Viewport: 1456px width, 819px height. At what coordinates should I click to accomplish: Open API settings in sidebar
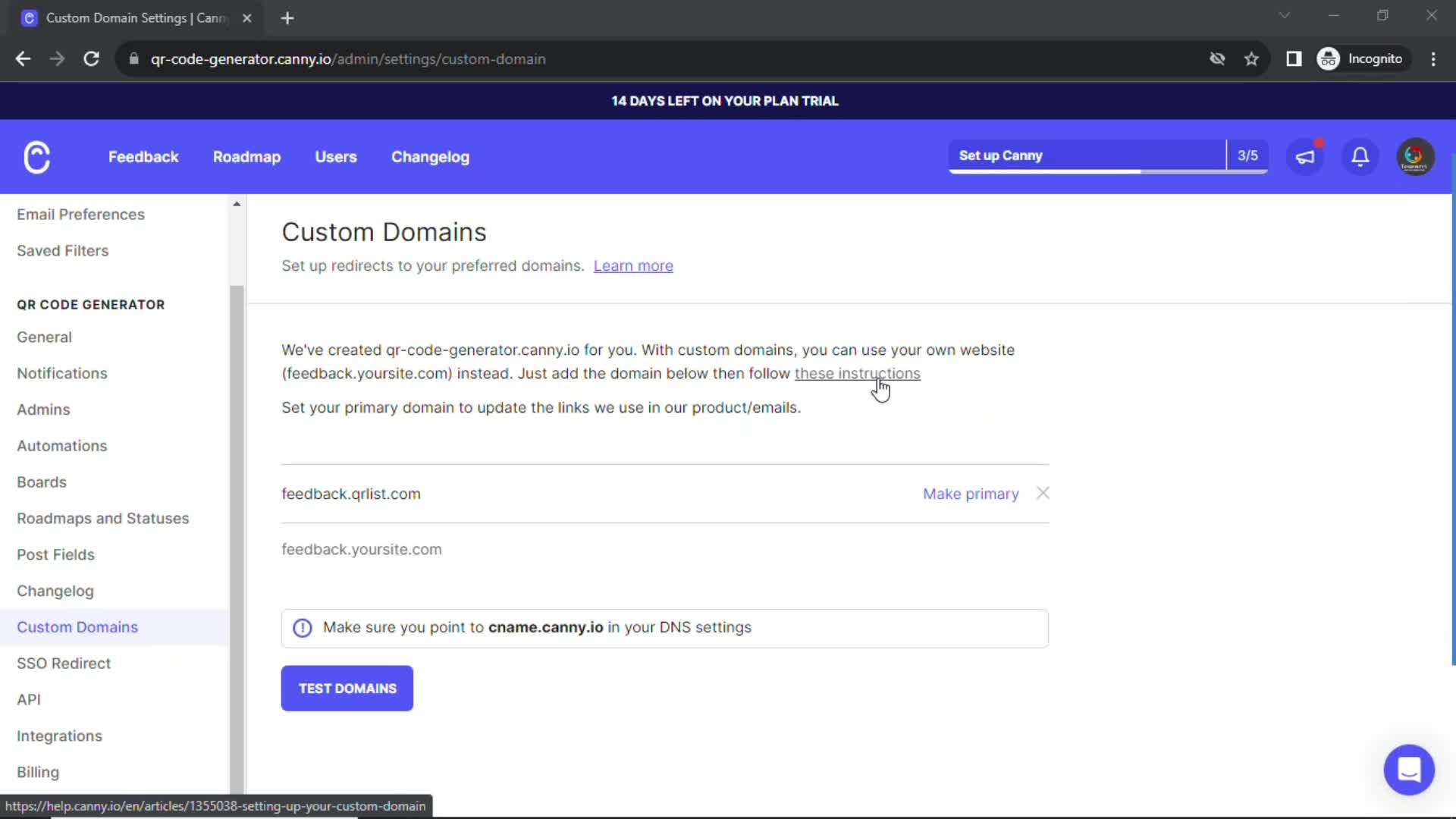click(x=29, y=700)
